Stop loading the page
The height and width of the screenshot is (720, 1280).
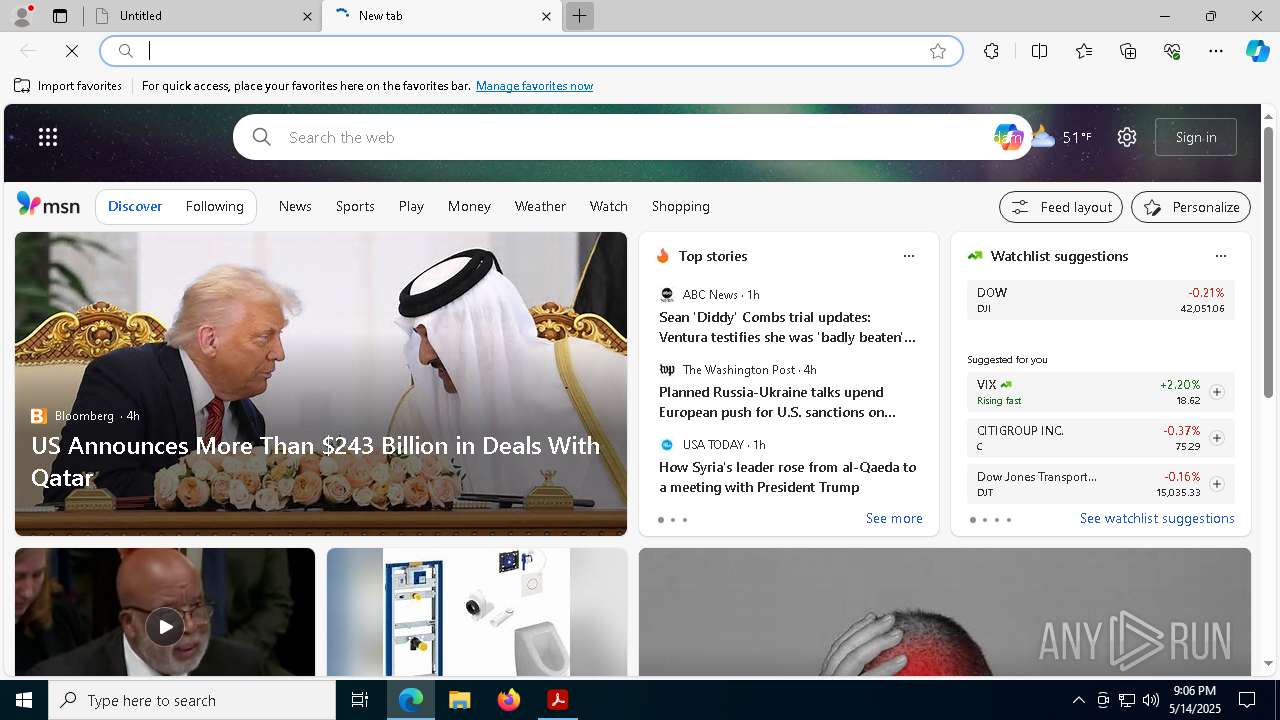pos(72,51)
